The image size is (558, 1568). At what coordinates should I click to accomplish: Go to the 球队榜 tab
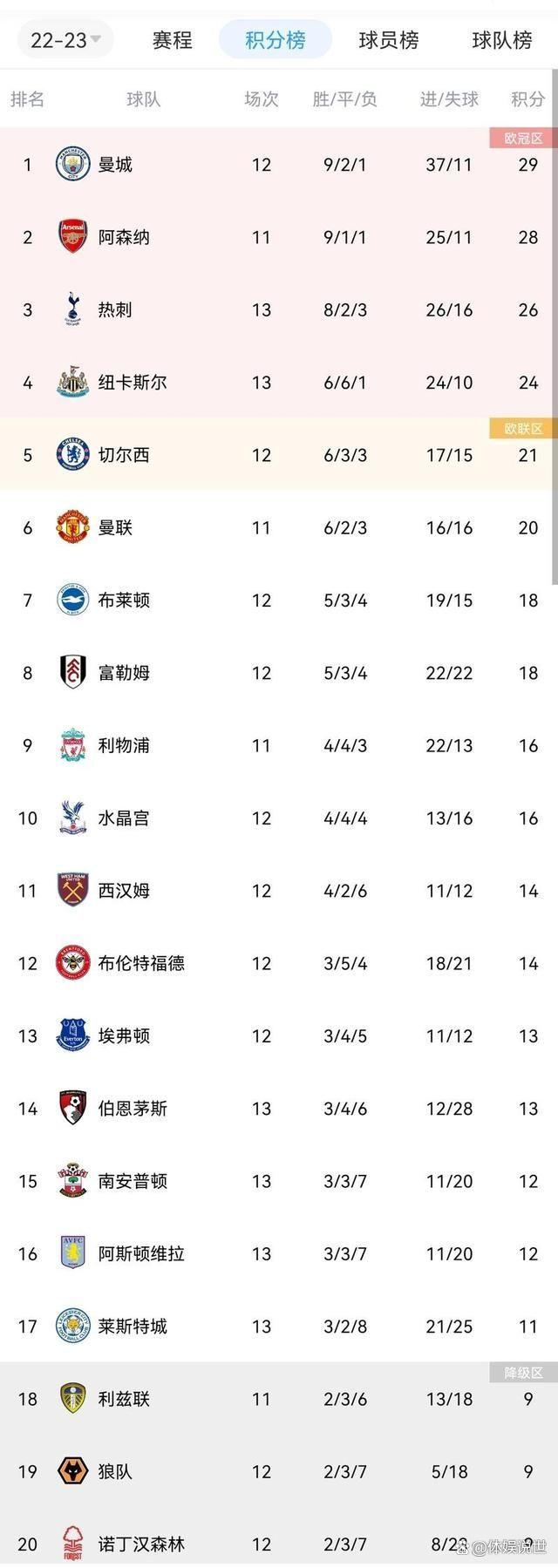pyautogui.click(x=501, y=40)
